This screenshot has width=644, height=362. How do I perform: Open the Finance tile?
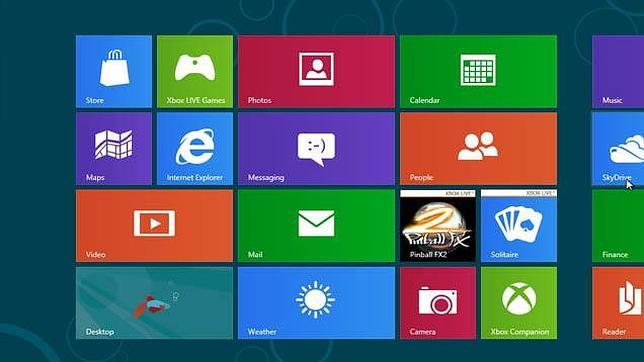click(618, 226)
